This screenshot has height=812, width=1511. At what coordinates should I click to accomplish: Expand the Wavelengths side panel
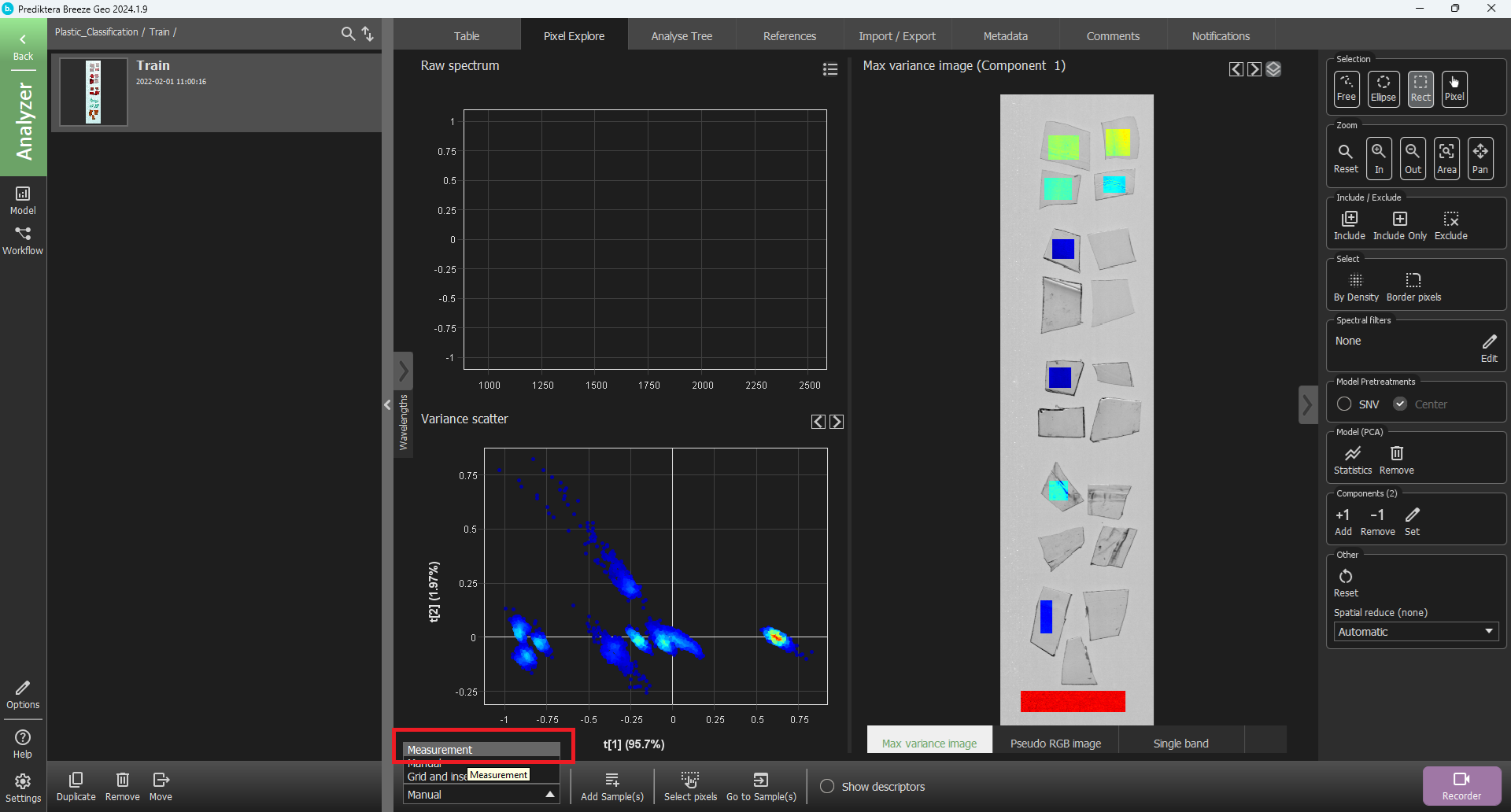coord(403,370)
